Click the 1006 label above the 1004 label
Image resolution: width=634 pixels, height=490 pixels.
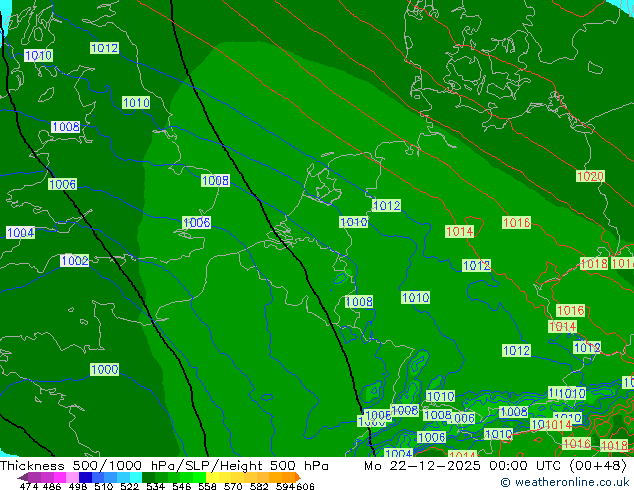(62, 185)
